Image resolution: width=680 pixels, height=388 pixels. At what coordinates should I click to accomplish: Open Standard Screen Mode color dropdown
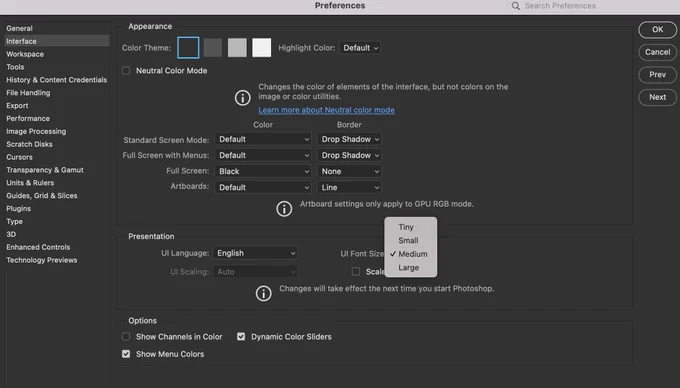(x=263, y=139)
